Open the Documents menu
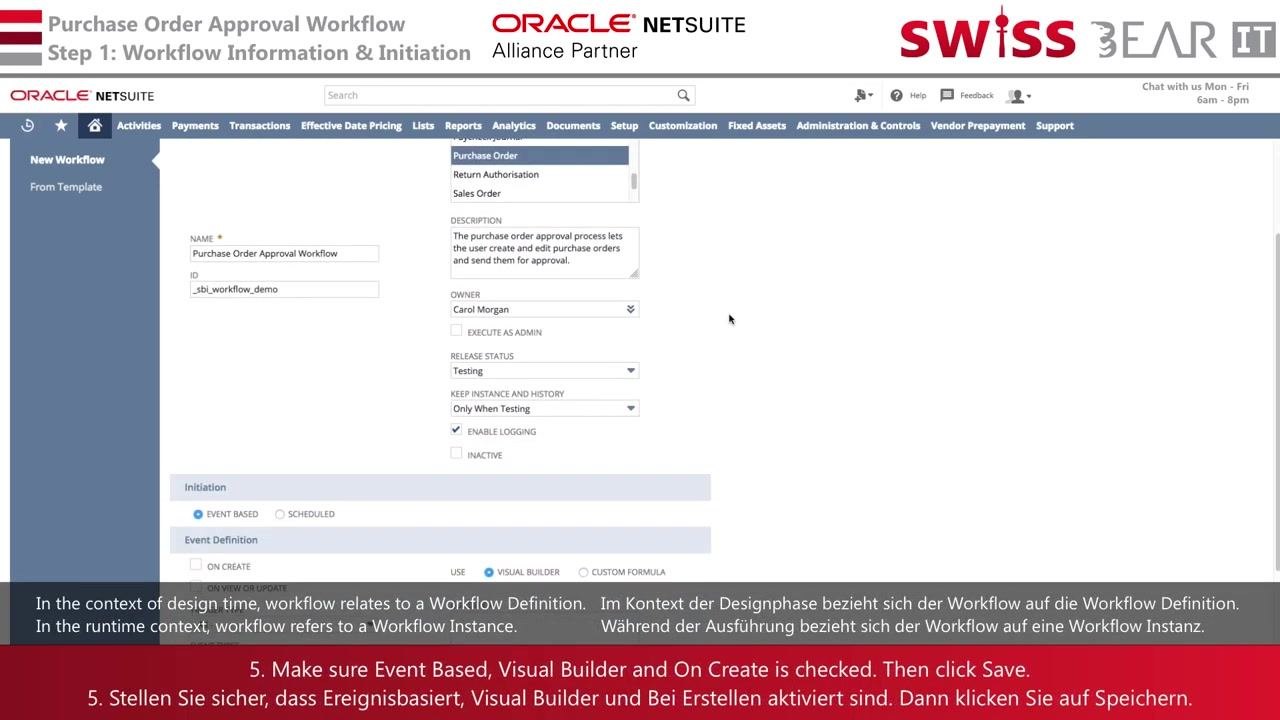1280x720 pixels. click(x=573, y=126)
